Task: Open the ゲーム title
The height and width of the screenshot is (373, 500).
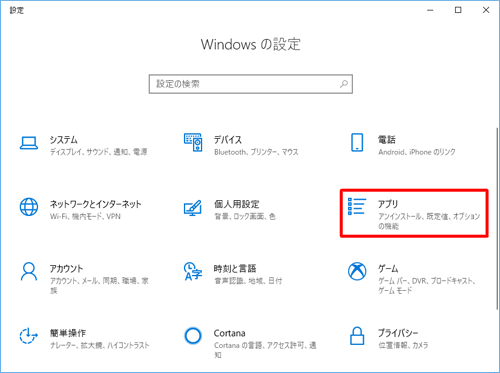Action: click(x=388, y=268)
